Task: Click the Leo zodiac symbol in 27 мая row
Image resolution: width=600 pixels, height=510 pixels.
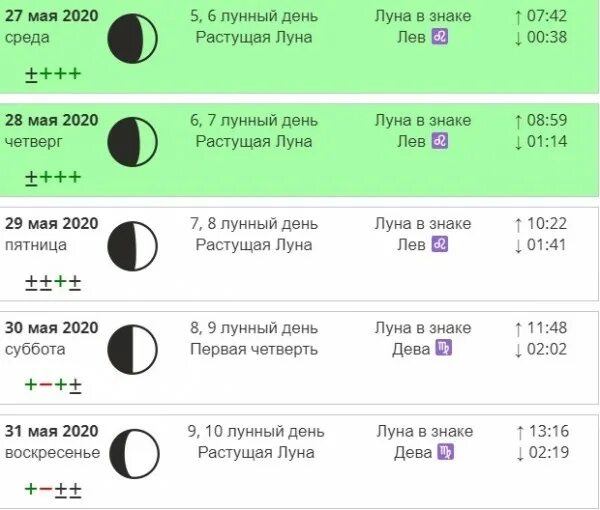Action: point(440,37)
